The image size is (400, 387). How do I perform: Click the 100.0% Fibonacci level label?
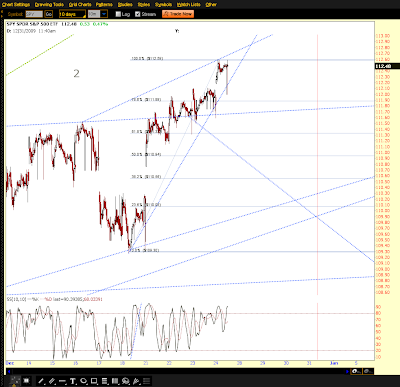tap(147, 59)
